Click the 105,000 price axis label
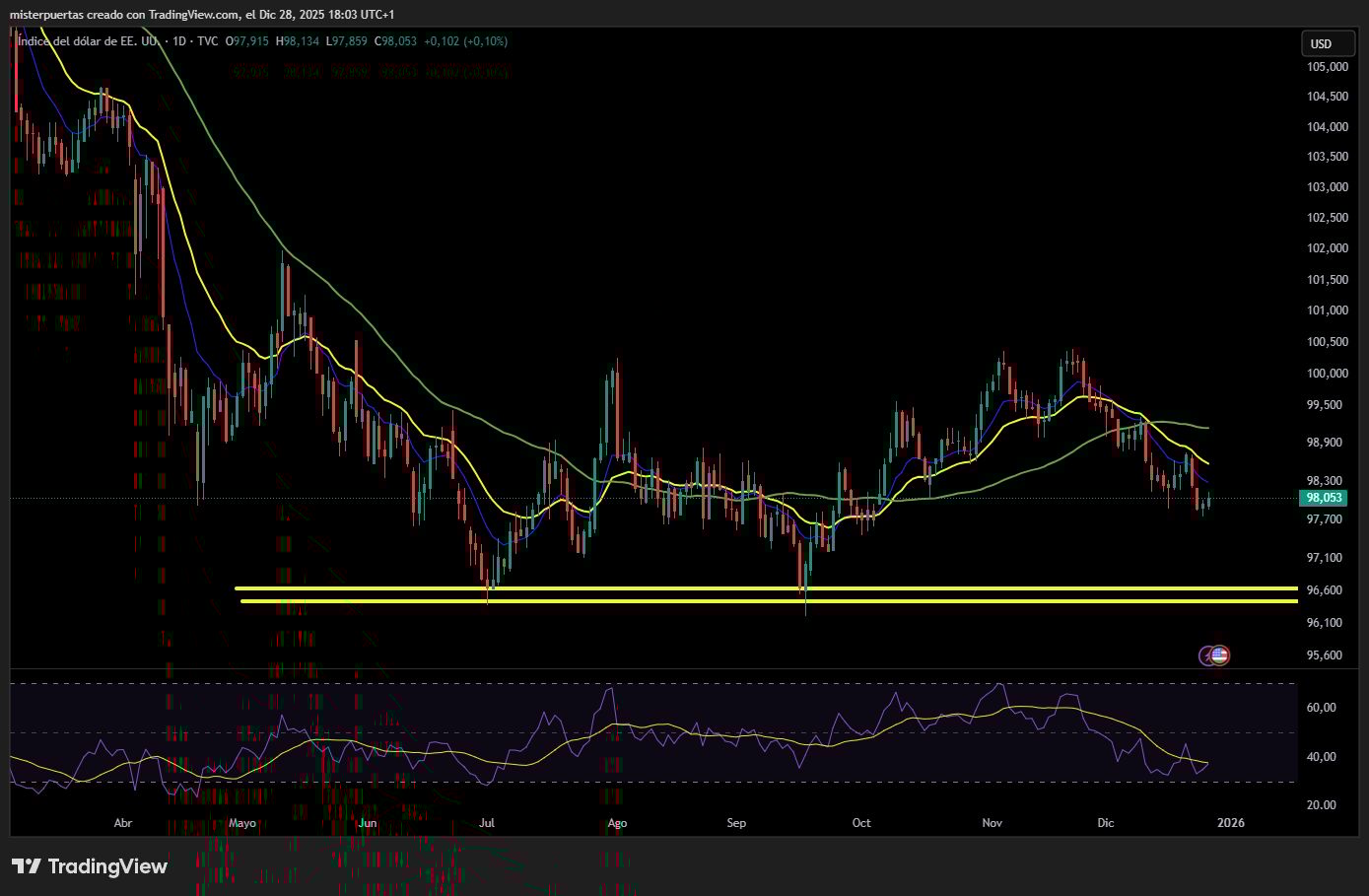Screen dimensions: 1369x896 pos(1328,67)
